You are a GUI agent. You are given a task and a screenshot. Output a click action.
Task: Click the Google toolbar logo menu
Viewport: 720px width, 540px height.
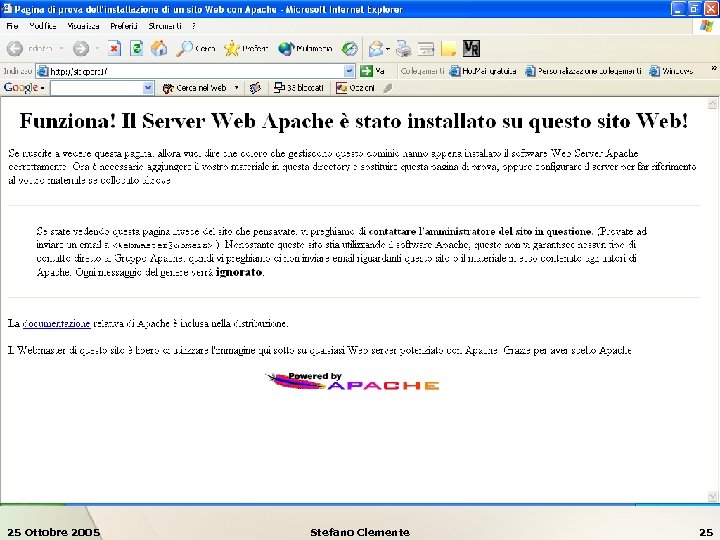[24, 87]
